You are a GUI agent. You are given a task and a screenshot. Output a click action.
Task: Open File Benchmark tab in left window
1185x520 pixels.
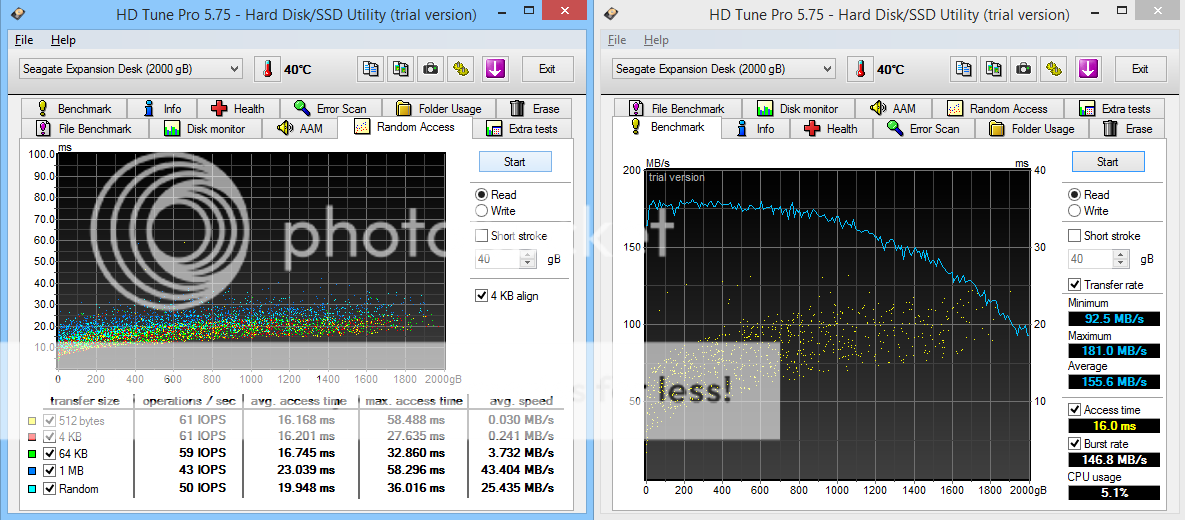(x=85, y=128)
